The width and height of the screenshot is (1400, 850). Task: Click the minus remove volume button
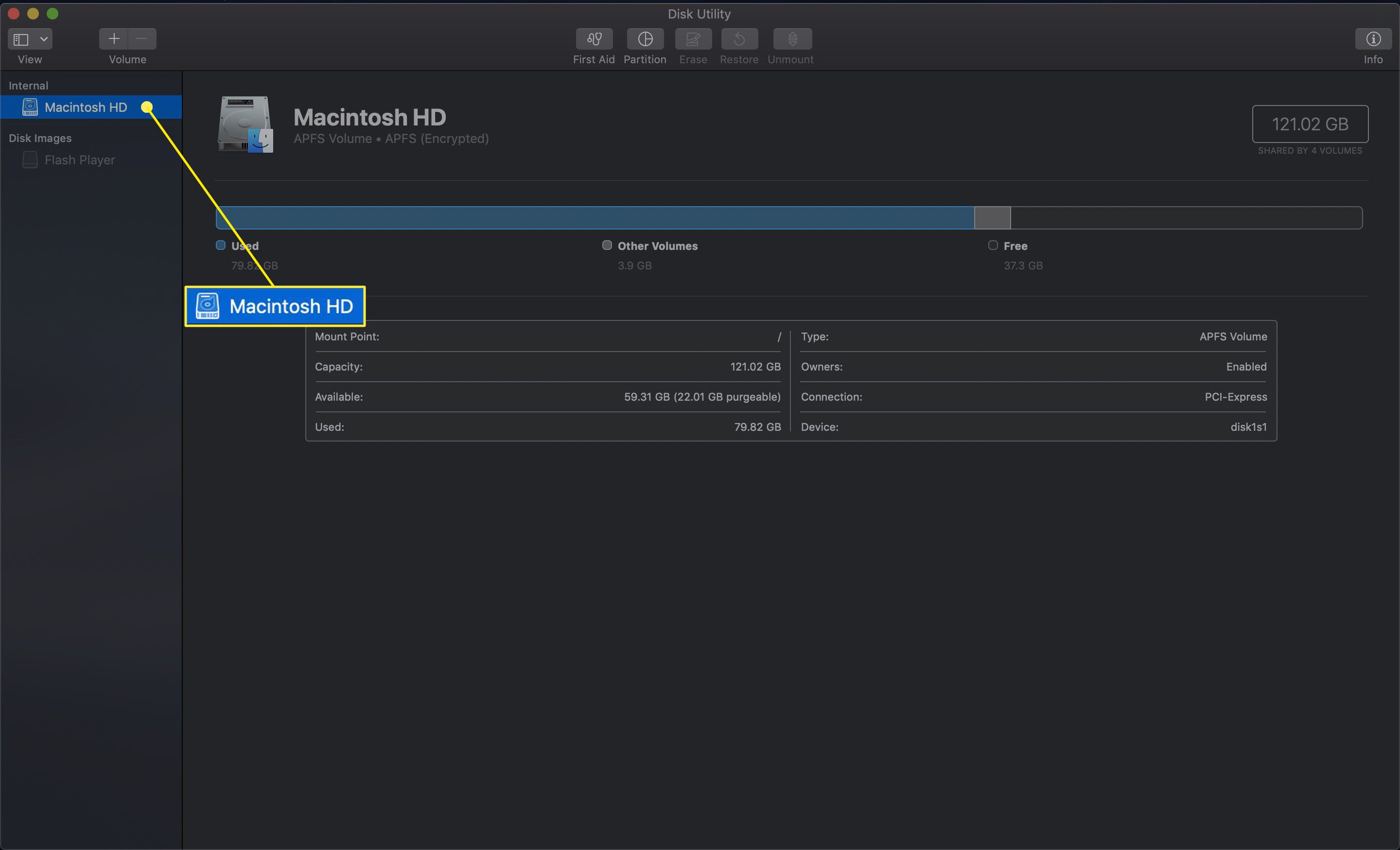pos(142,38)
